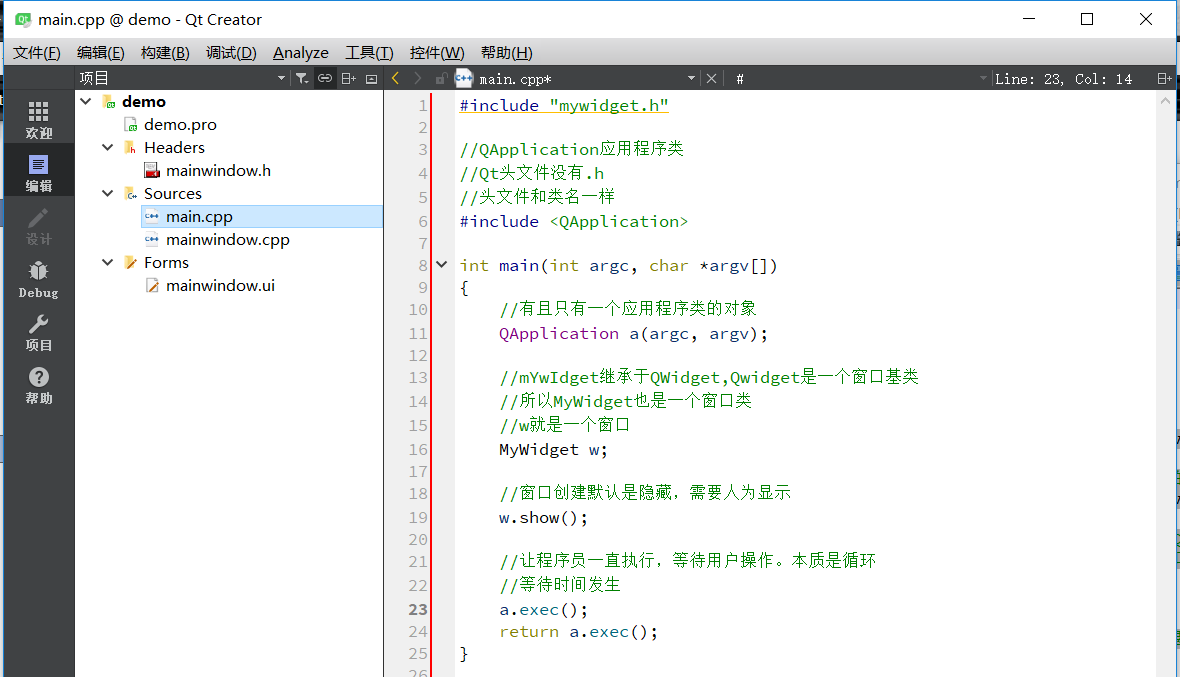Viewport: 1180px width, 677px height.
Task: Place cursor on 'return a.exec();' line
Action: point(578,632)
